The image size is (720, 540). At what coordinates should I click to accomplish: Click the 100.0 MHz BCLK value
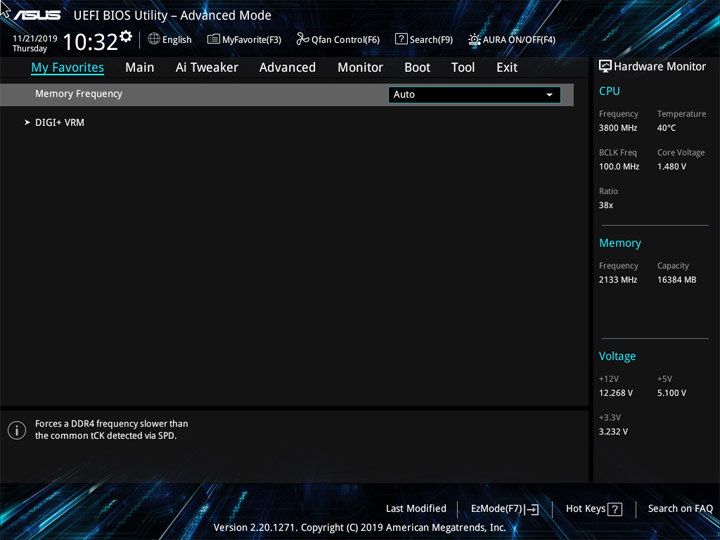coord(619,167)
